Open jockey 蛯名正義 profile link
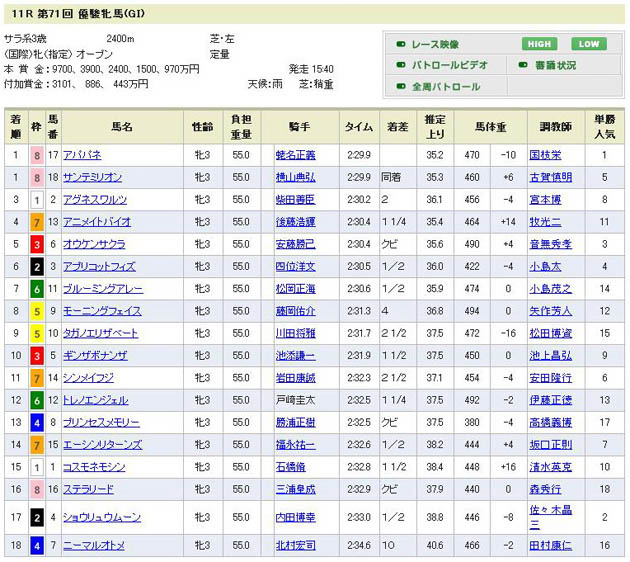This screenshot has width=630, height=562. (294, 155)
